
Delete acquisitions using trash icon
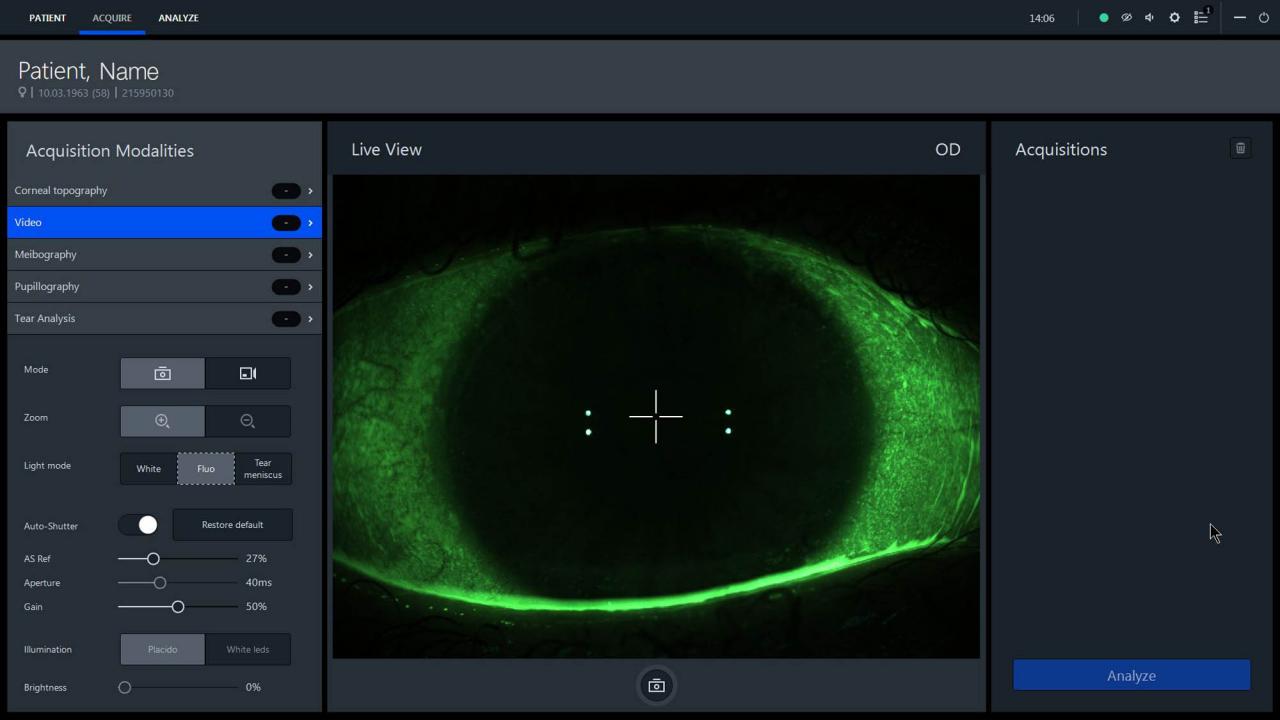point(1240,149)
